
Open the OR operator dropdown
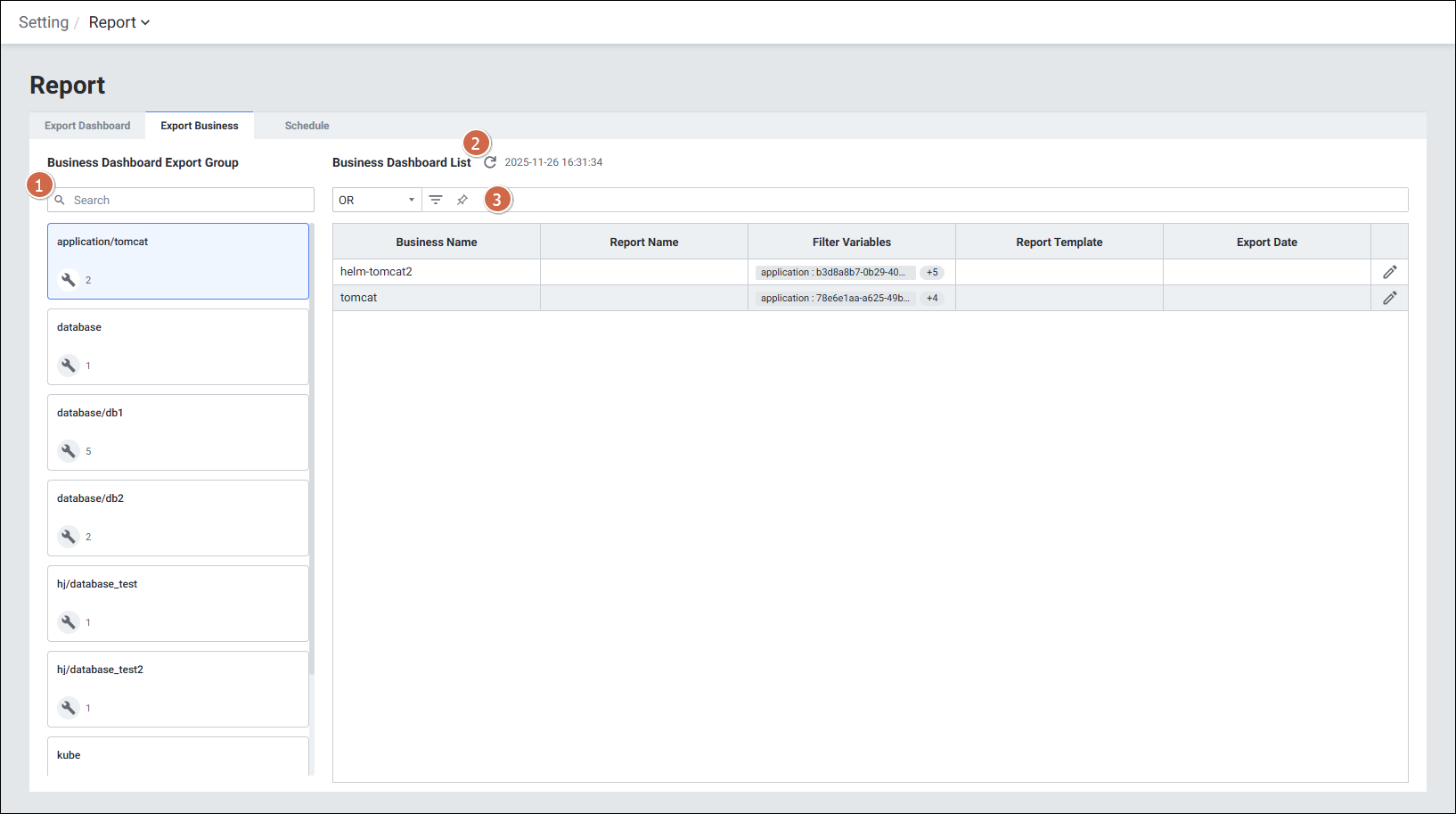coord(377,200)
